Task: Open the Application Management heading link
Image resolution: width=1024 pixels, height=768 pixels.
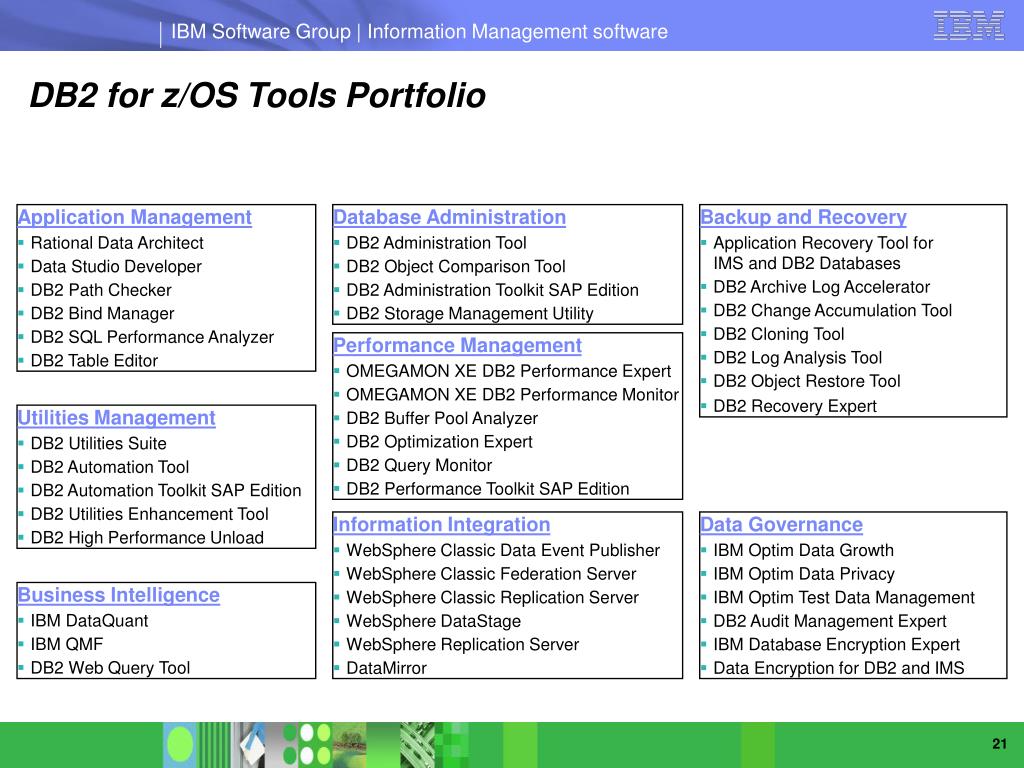Action: 135,217
